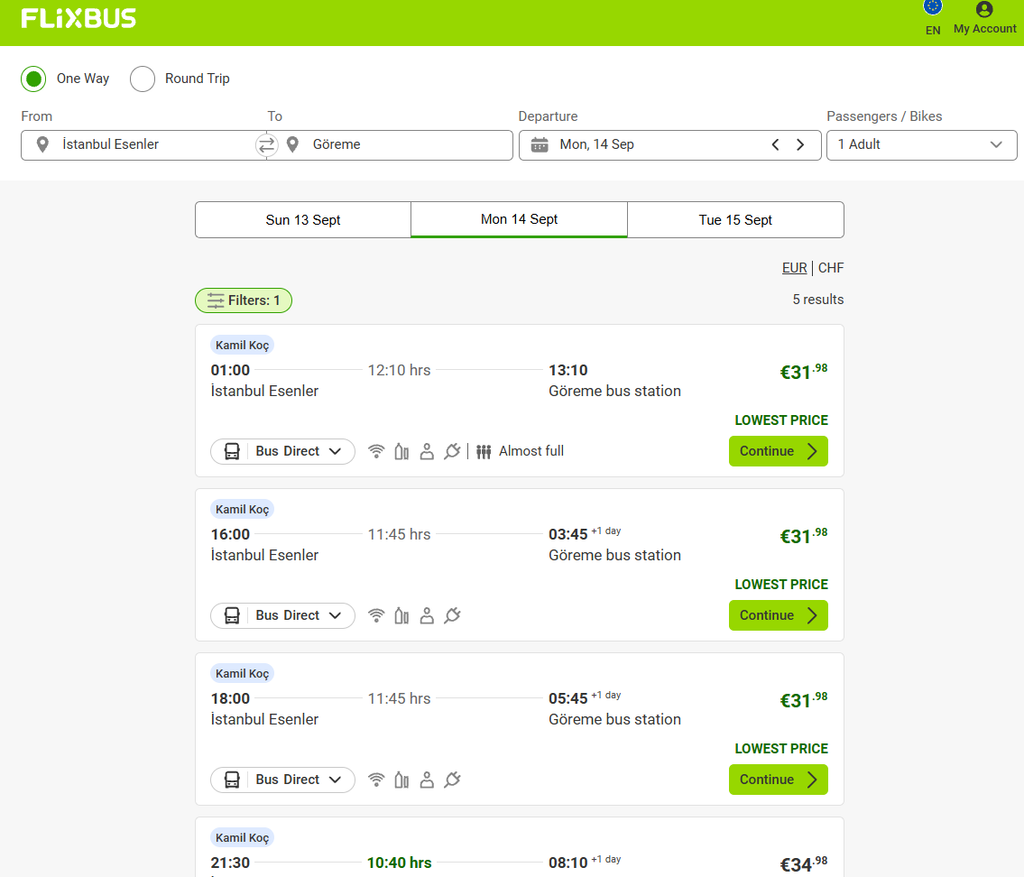Go to next departure day arrow

(800, 144)
